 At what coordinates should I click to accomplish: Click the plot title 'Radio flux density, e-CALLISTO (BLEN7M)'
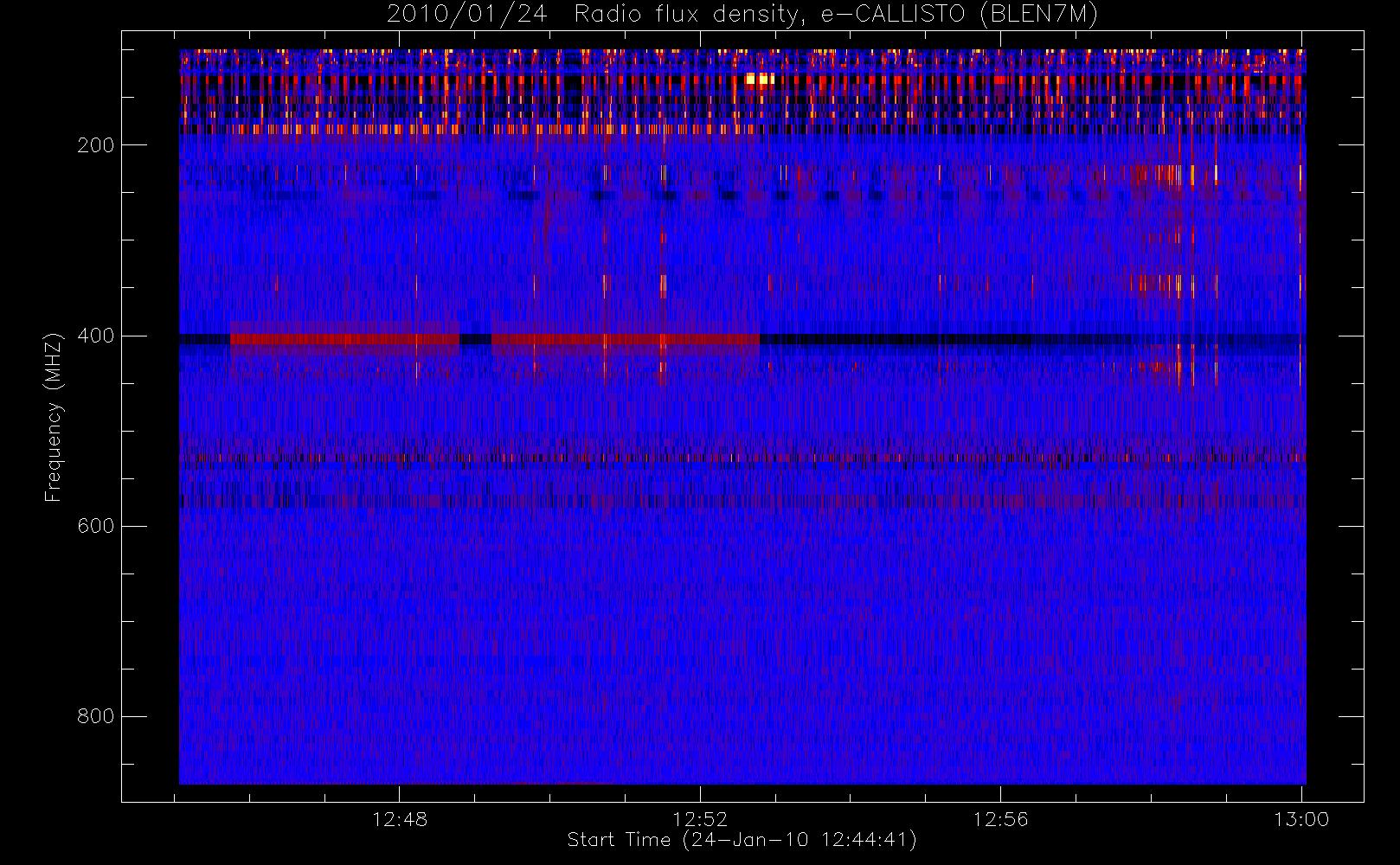836,15
